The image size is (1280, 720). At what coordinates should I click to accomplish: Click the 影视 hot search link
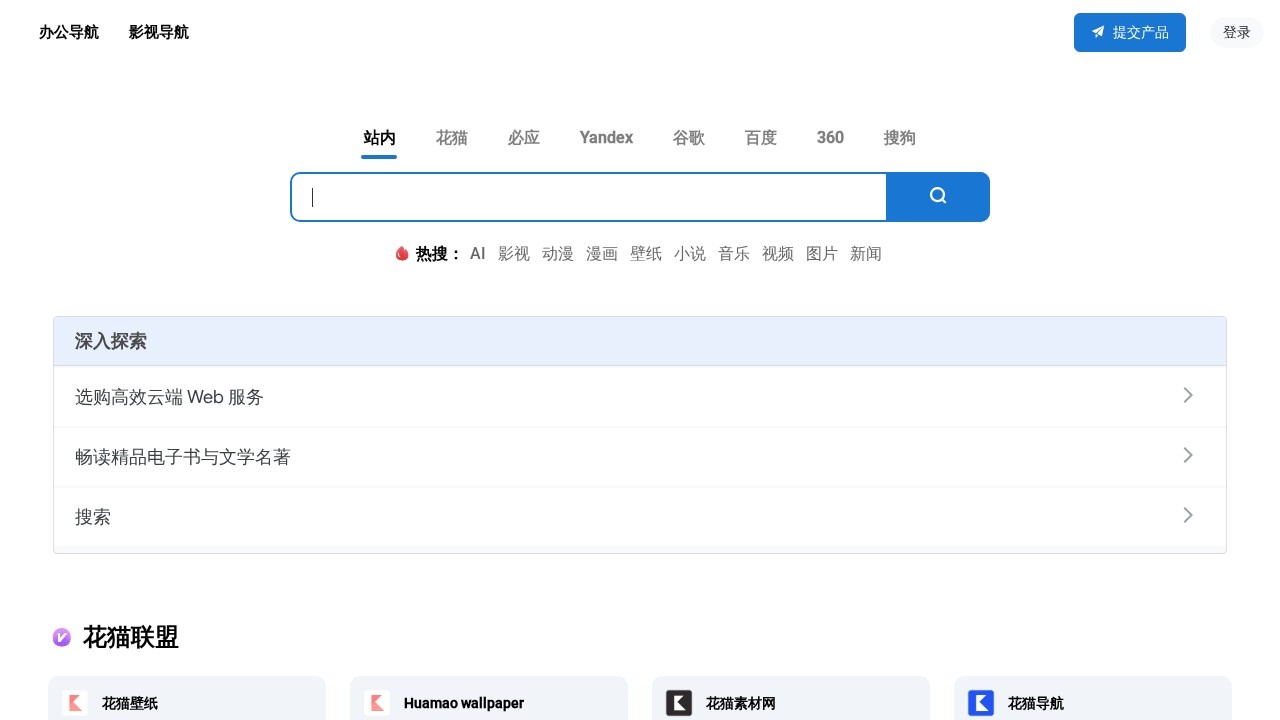click(x=514, y=254)
